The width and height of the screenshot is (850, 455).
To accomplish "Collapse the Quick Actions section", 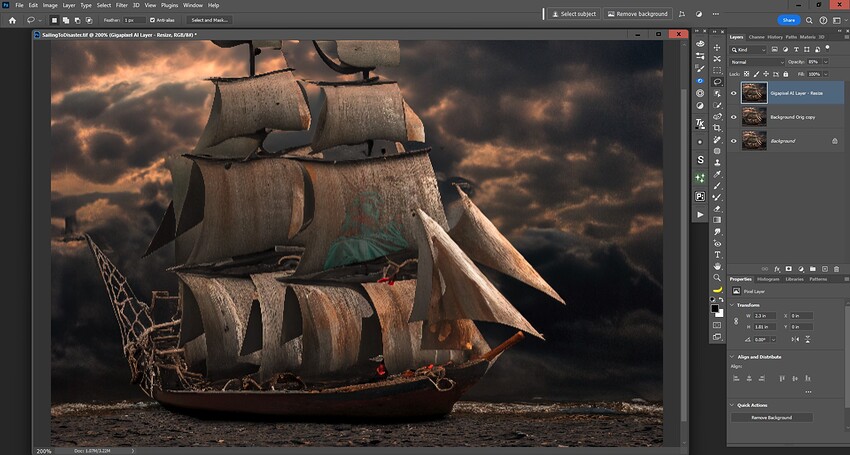I will coord(732,405).
